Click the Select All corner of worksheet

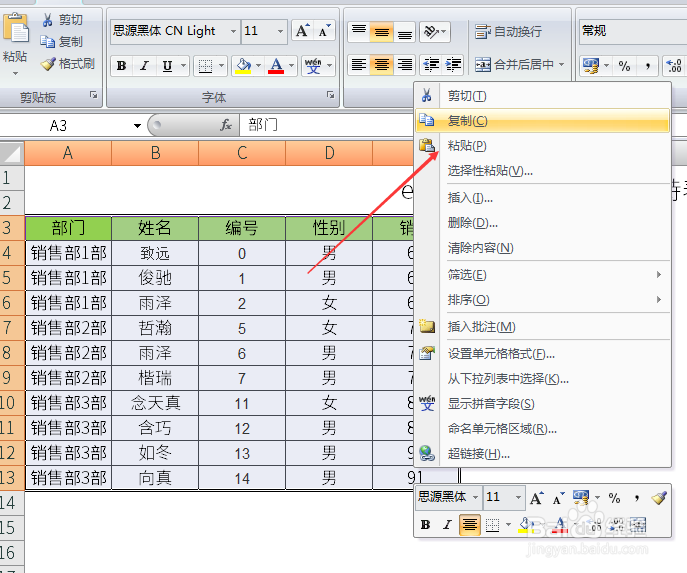pos(12,153)
